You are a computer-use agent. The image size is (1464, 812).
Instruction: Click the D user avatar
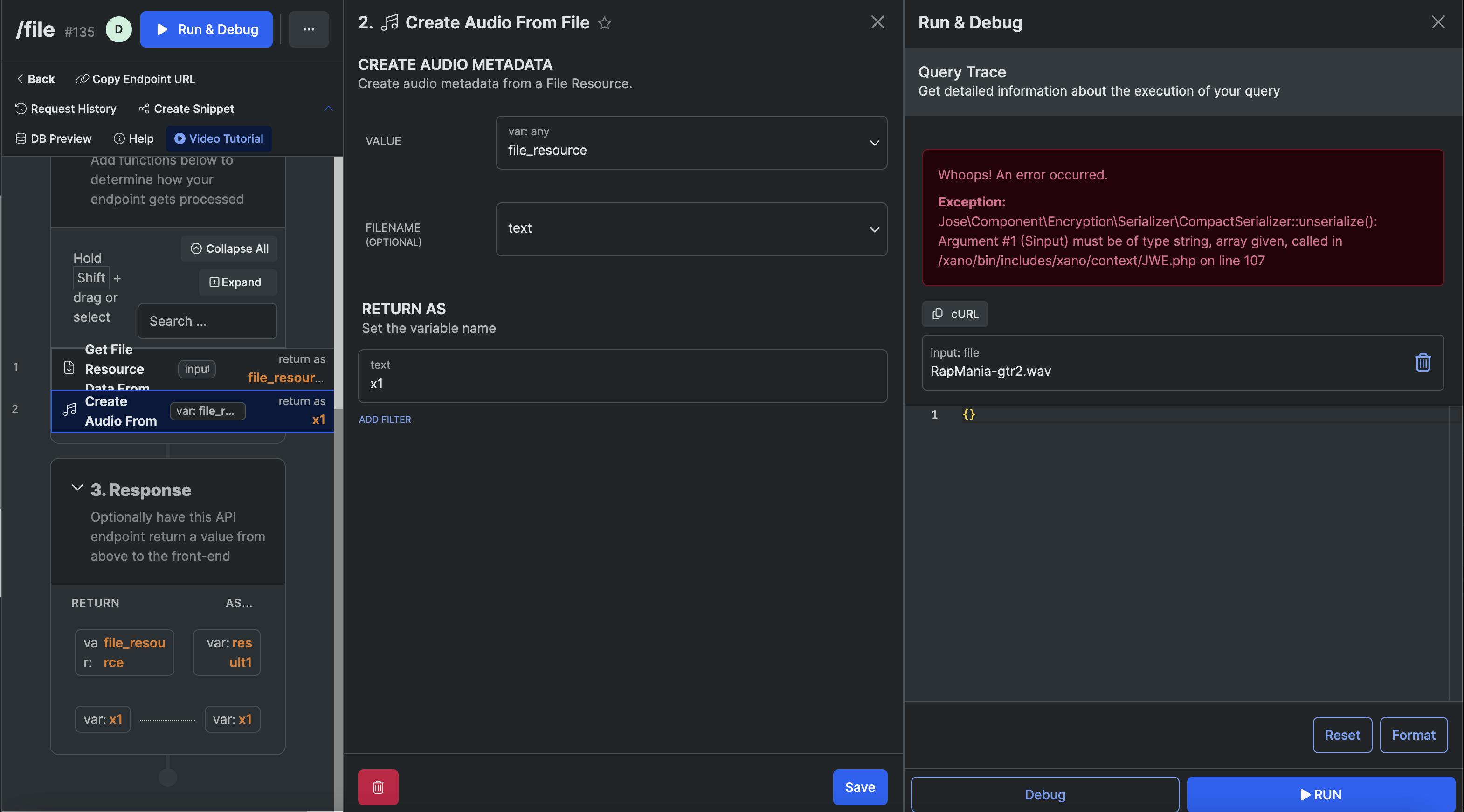(119, 29)
